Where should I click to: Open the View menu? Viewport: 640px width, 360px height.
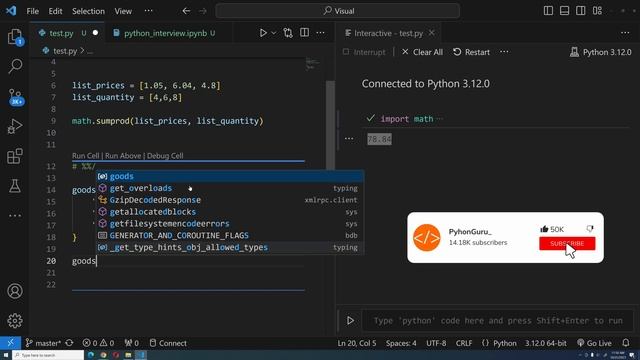(123, 11)
